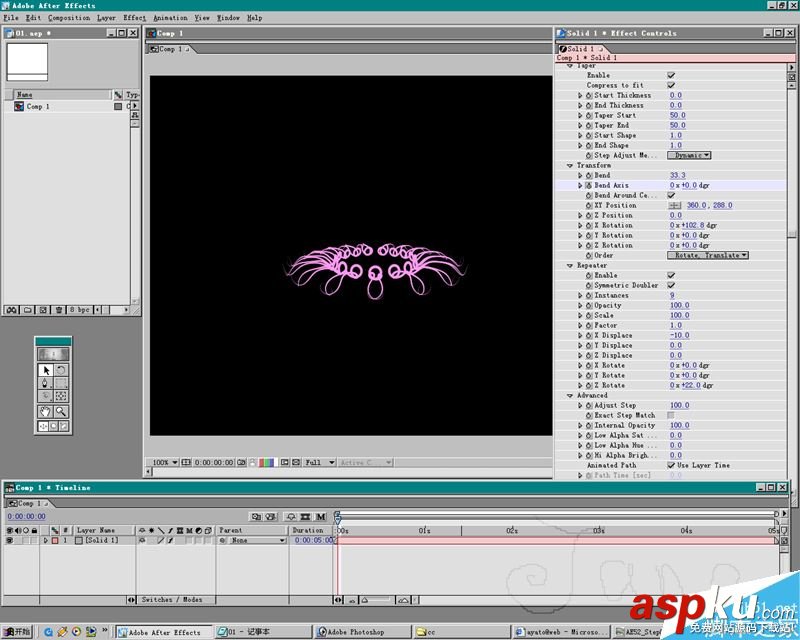Open the Animation menu
The image size is (800, 640).
click(170, 18)
